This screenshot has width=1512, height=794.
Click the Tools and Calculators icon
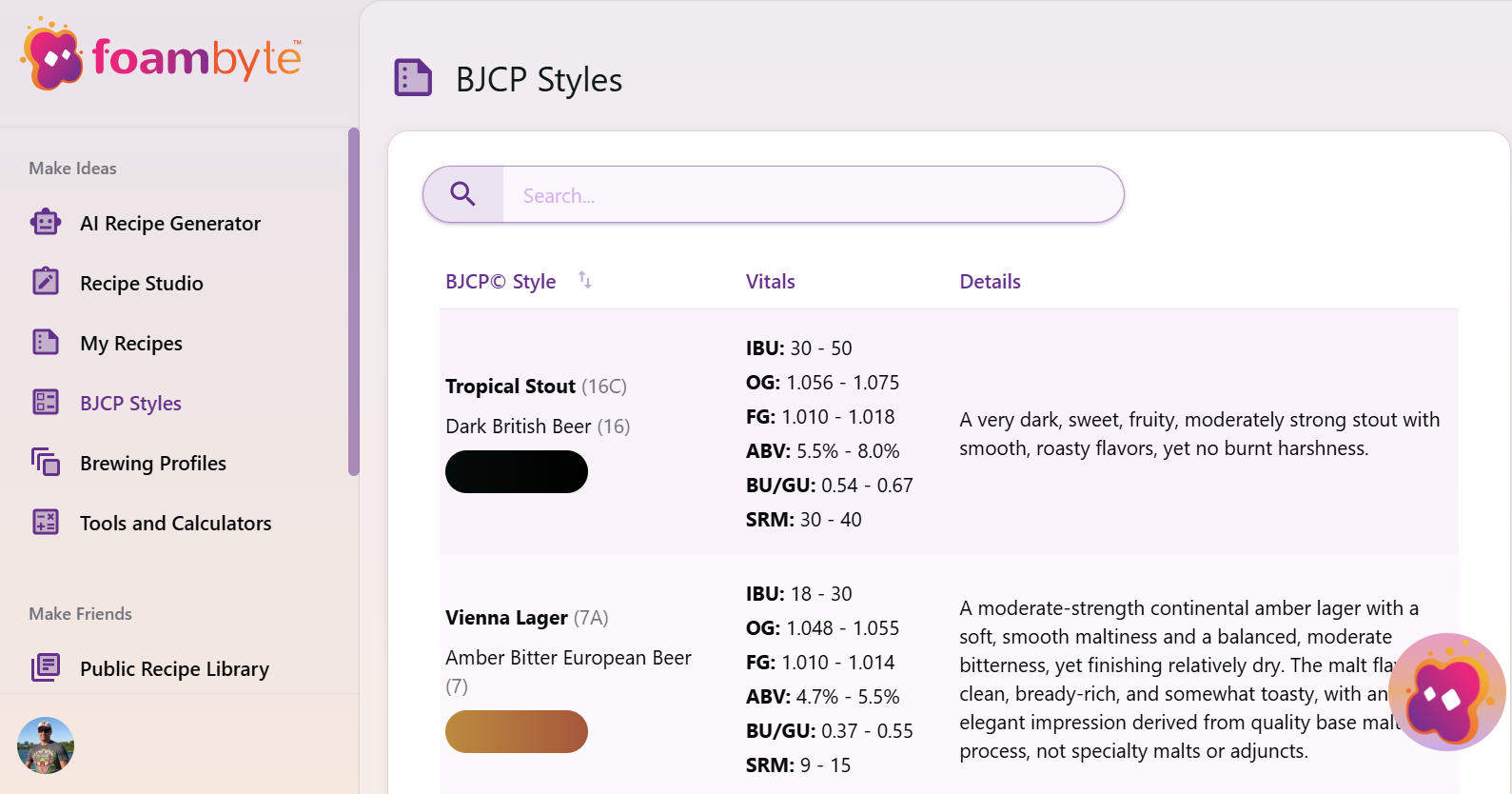point(46,522)
